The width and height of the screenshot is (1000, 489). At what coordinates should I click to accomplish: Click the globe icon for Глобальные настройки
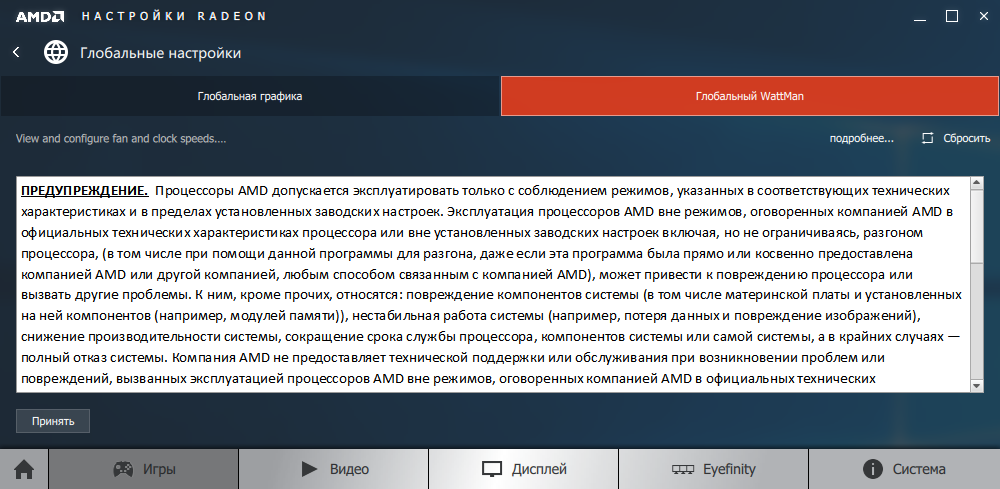(56, 52)
